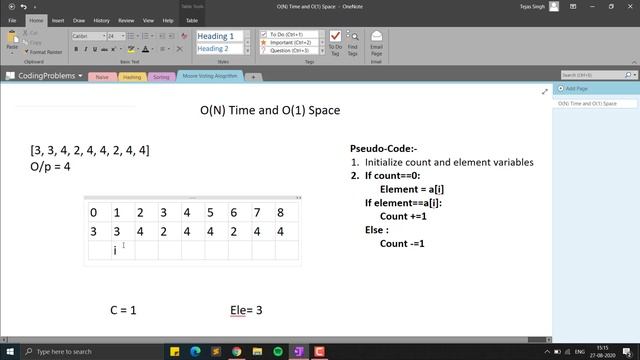Click the paragraph alignment icon
Screen dimensions: 640x360
162,49
